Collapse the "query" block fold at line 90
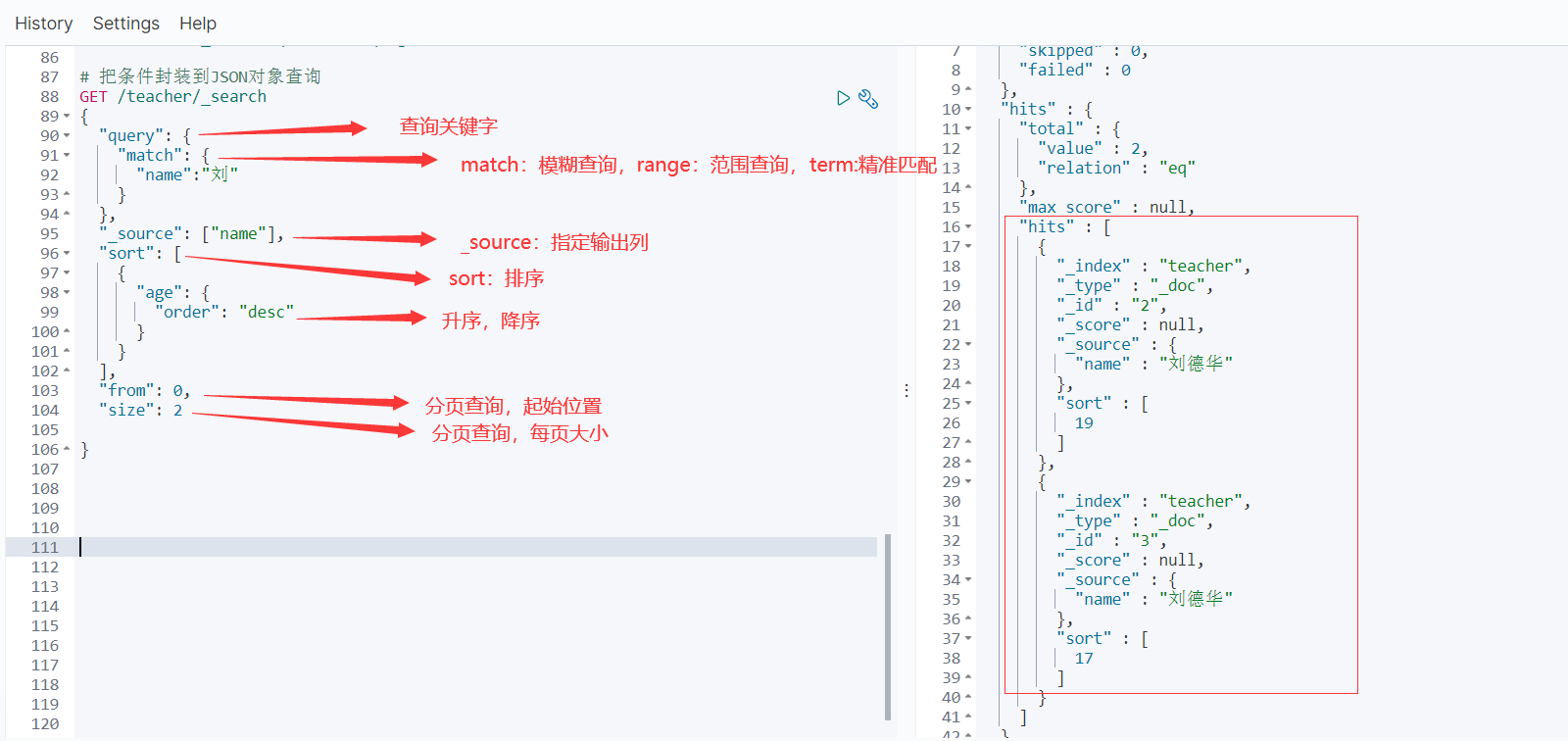This screenshot has width=1568, height=741. [x=67, y=135]
